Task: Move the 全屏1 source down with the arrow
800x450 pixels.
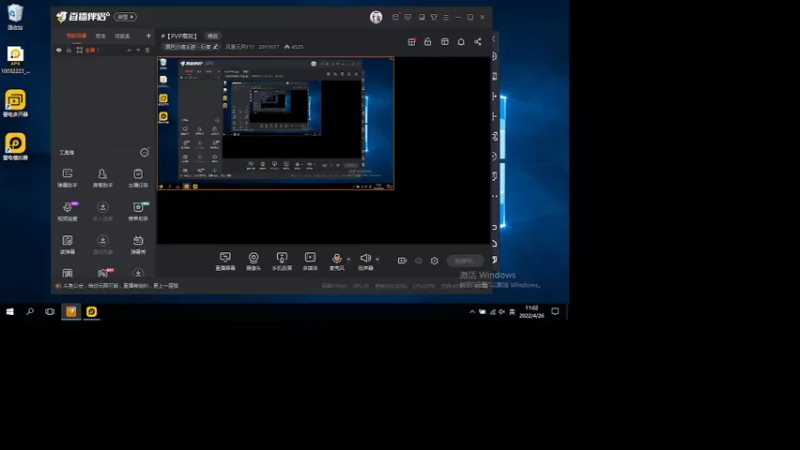Action: pos(138,50)
